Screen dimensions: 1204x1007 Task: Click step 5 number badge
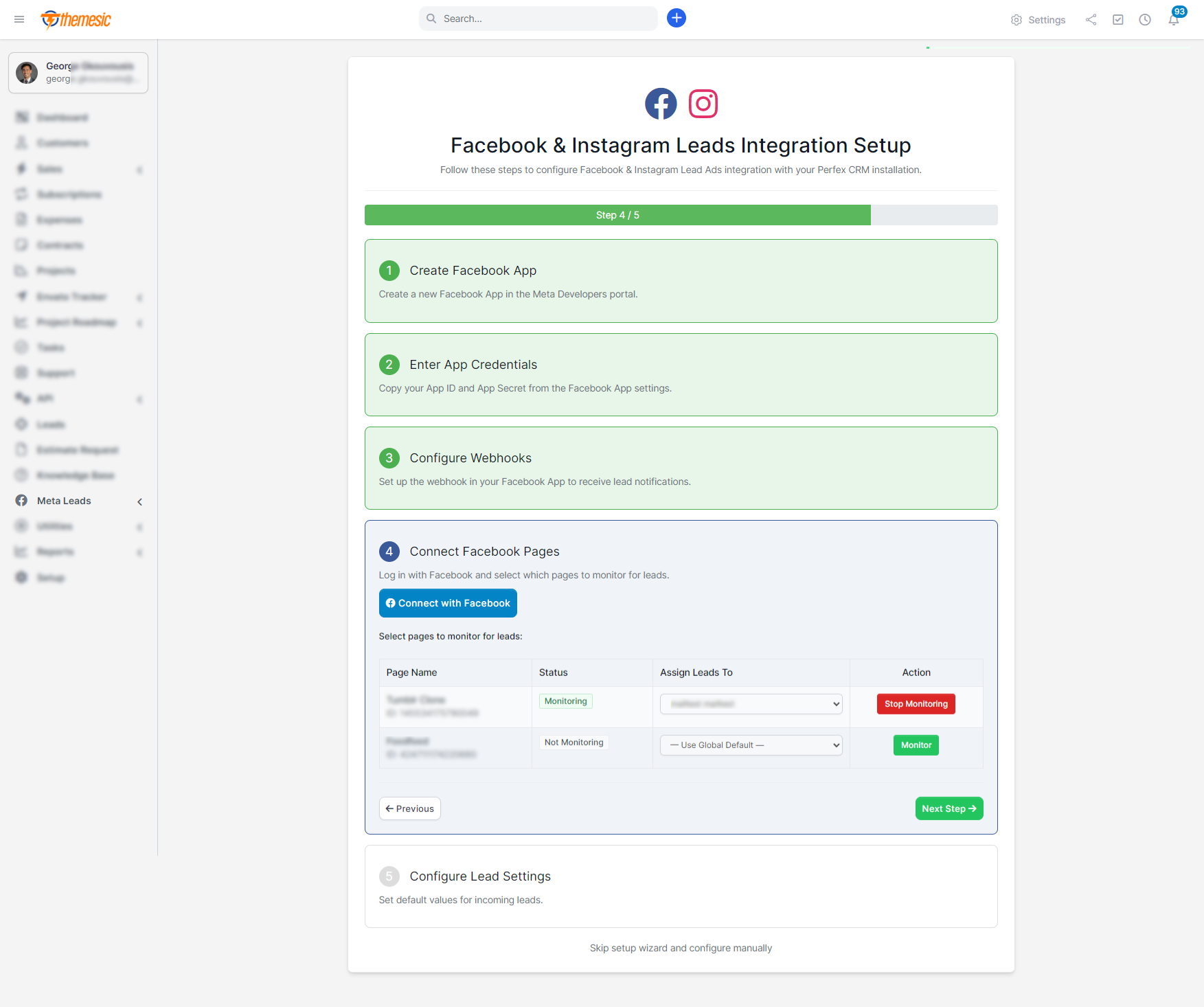click(x=389, y=876)
